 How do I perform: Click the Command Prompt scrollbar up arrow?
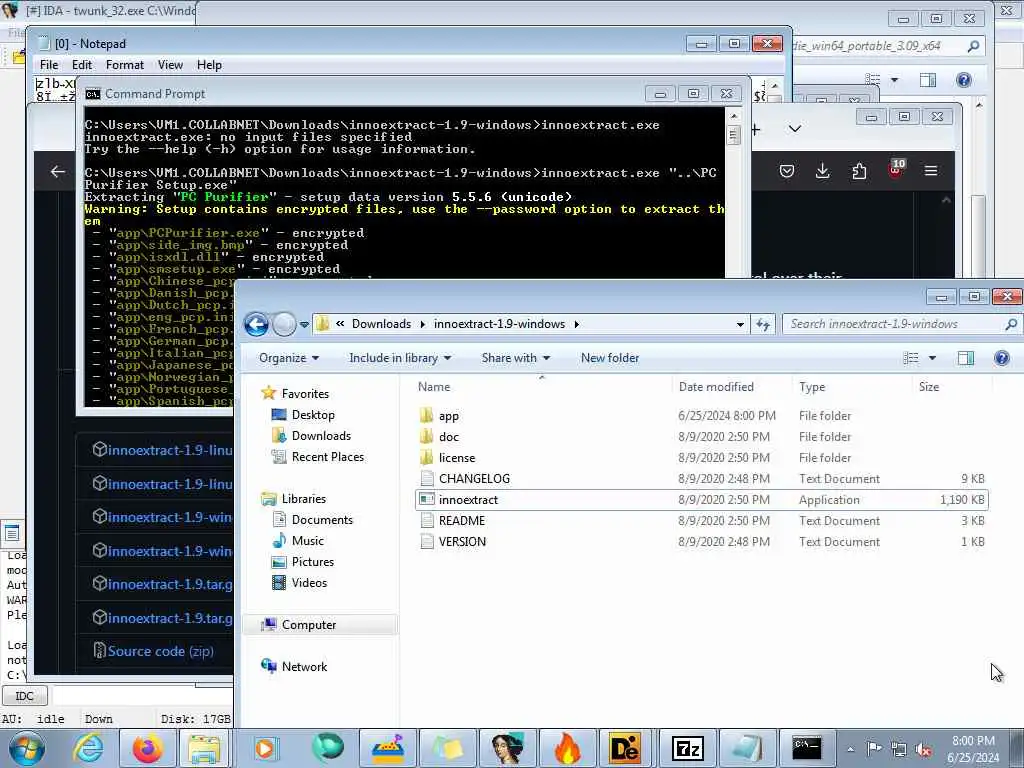pyautogui.click(x=734, y=116)
